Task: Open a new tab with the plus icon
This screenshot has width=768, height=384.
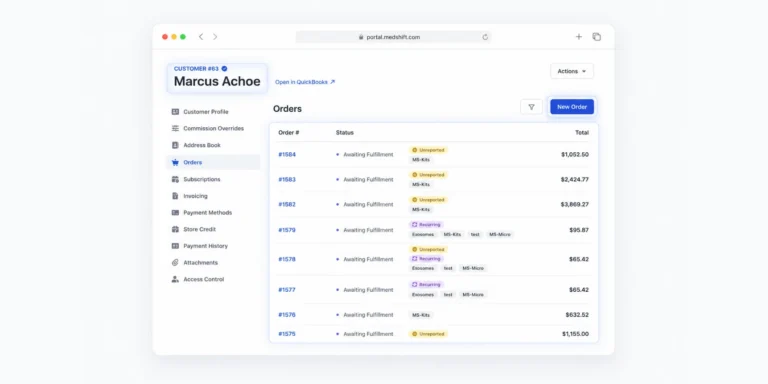Action: [x=578, y=37]
